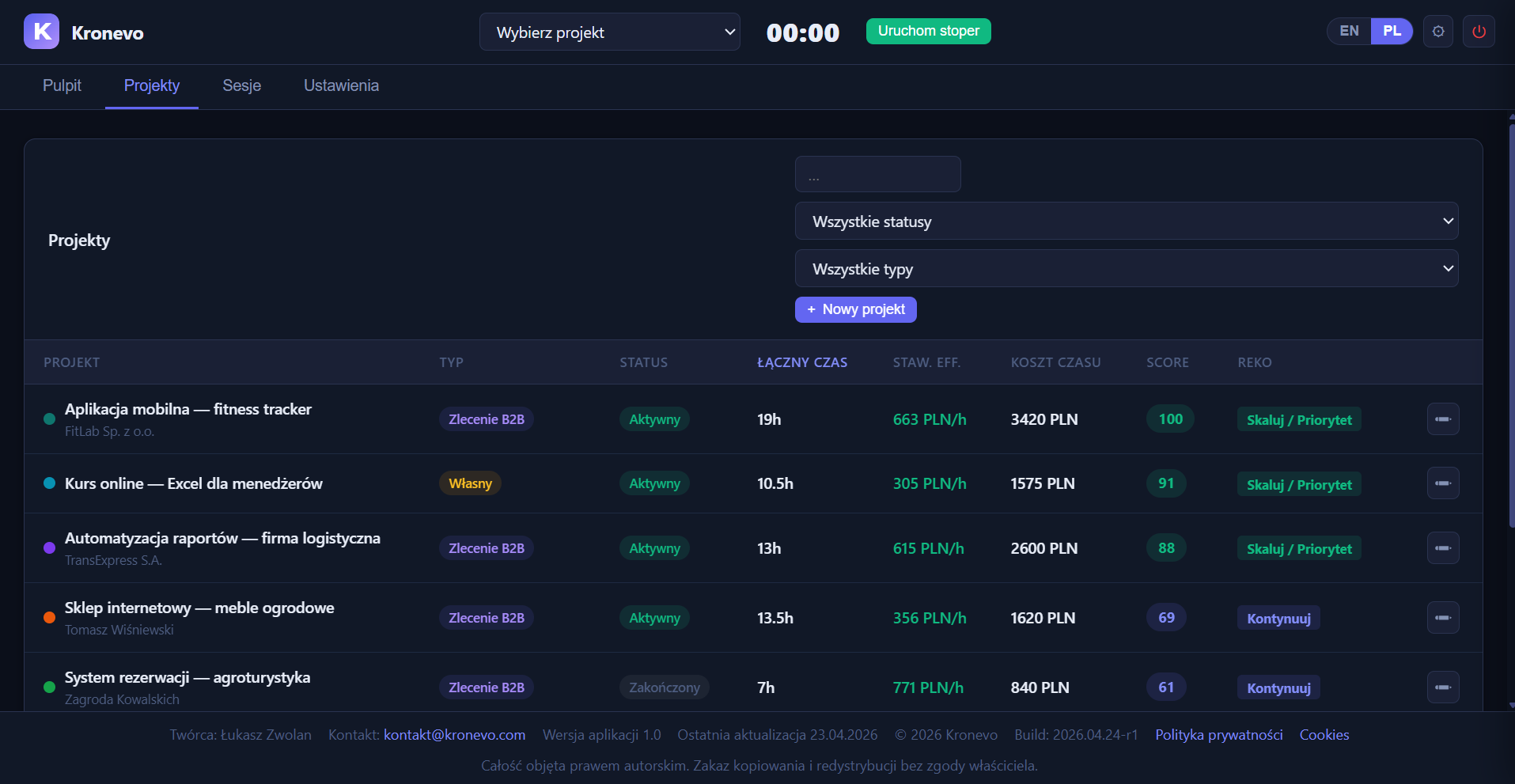Open the Wszystkie typy filter dropdown
Image resolution: width=1515 pixels, height=784 pixels.
pyautogui.click(x=1127, y=269)
